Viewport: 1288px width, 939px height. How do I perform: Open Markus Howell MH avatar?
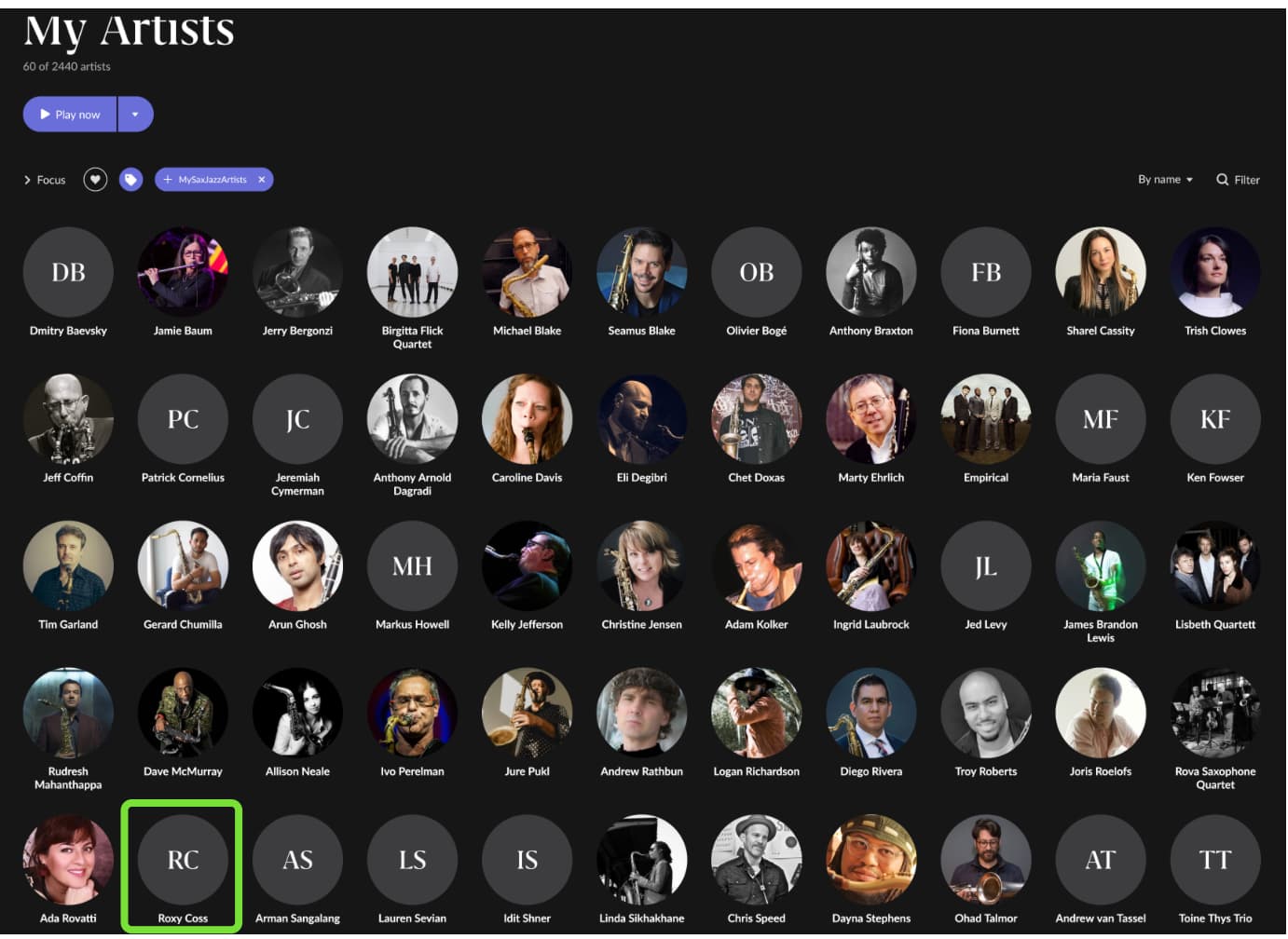[412, 566]
